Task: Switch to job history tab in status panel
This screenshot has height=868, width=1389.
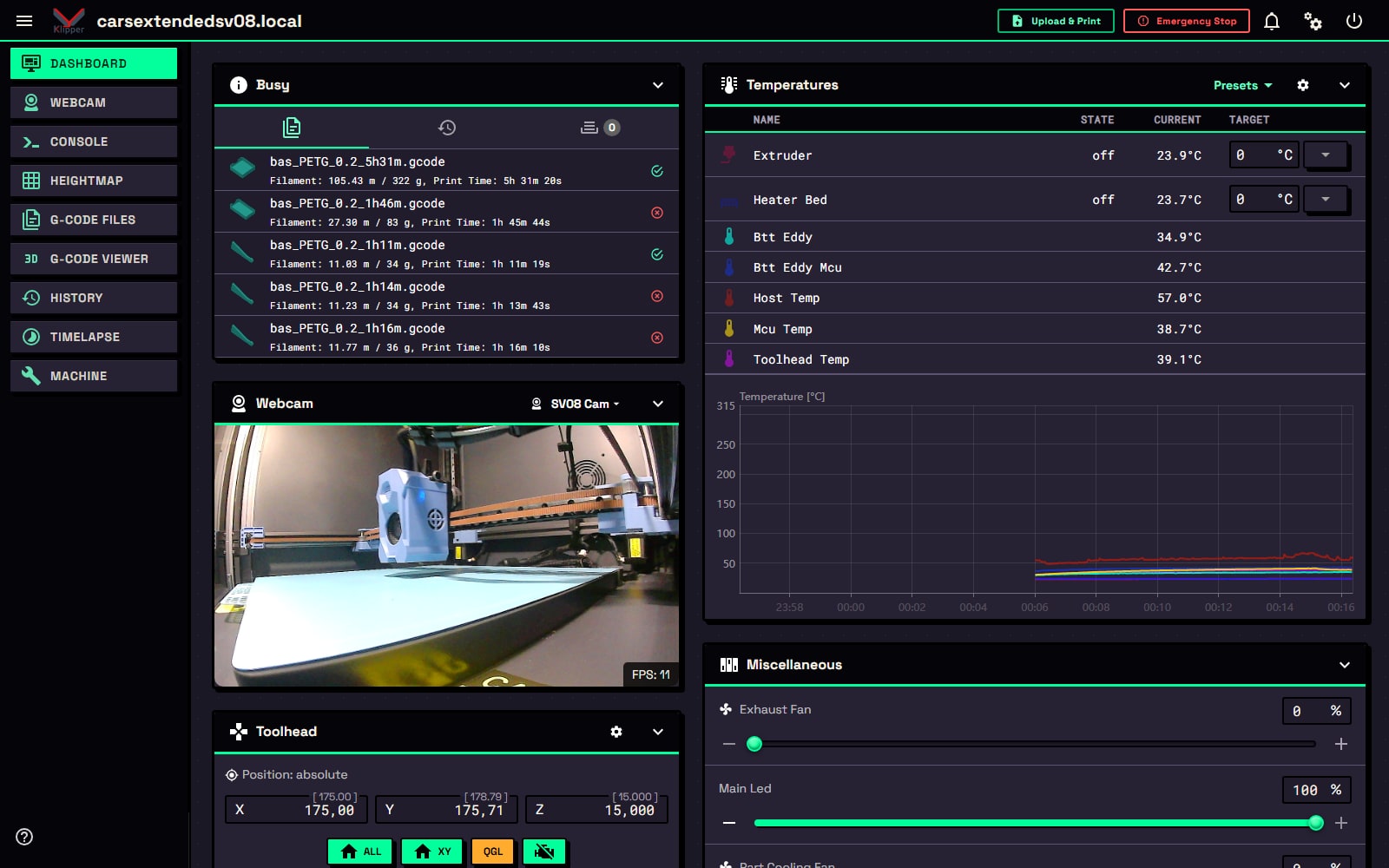Action: [x=446, y=128]
